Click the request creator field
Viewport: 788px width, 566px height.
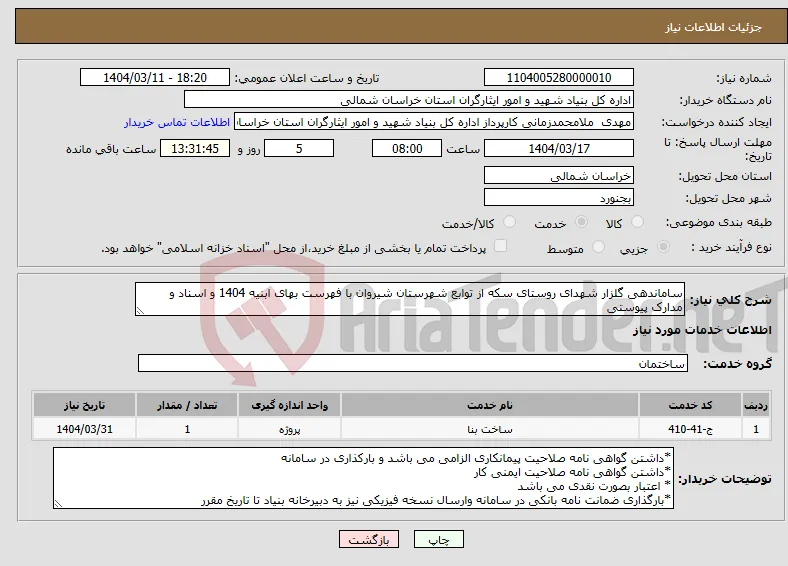click(x=434, y=122)
